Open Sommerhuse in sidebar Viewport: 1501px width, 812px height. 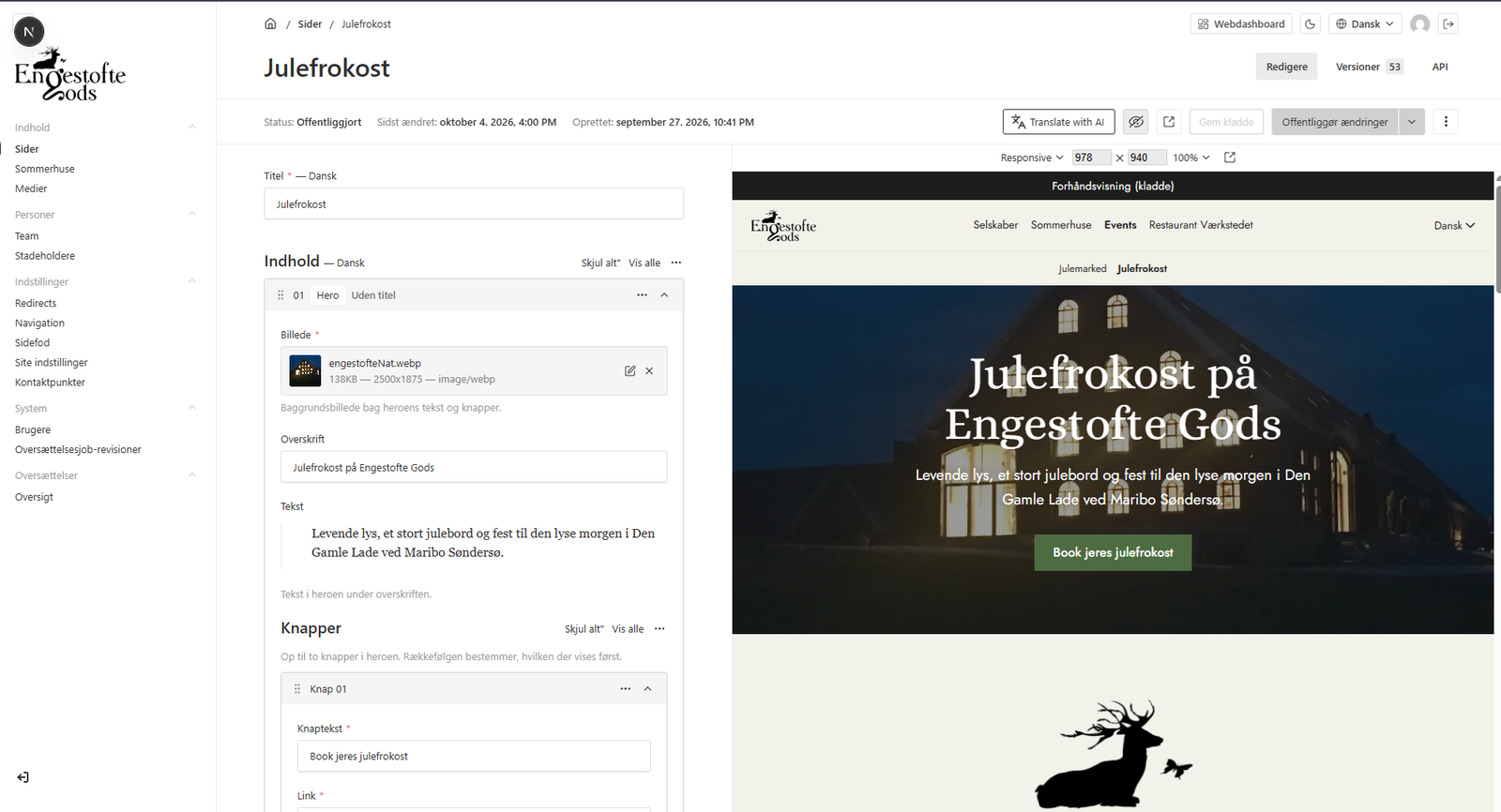click(45, 169)
